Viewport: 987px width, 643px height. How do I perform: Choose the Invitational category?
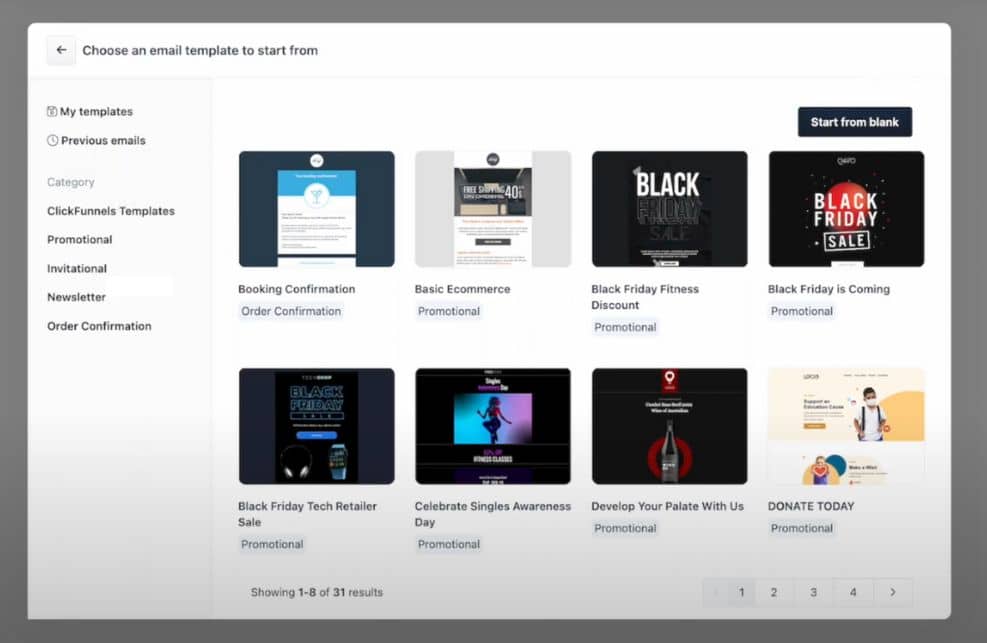[77, 269]
